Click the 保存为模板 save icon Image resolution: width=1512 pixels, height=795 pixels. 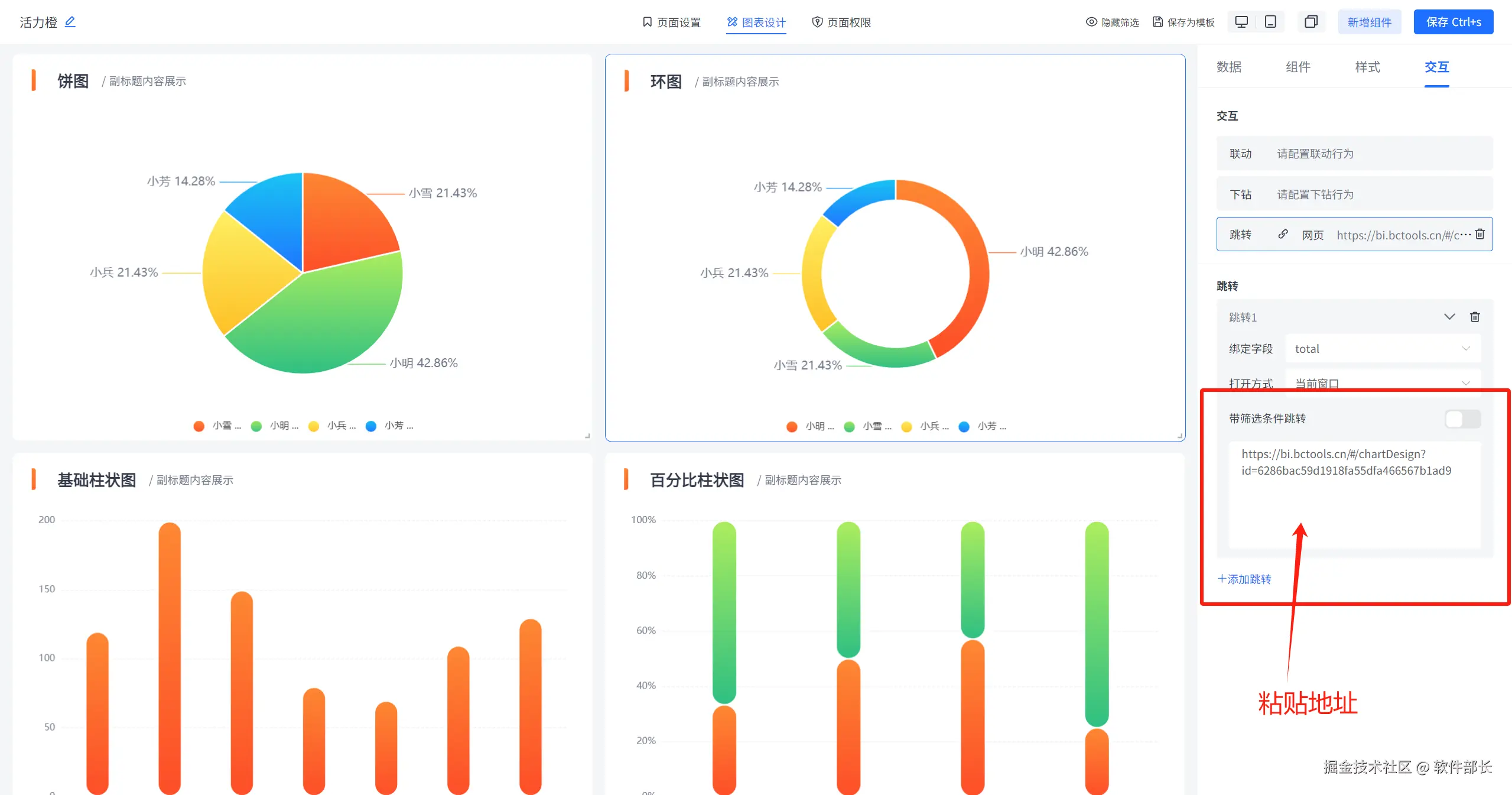coord(1158,22)
